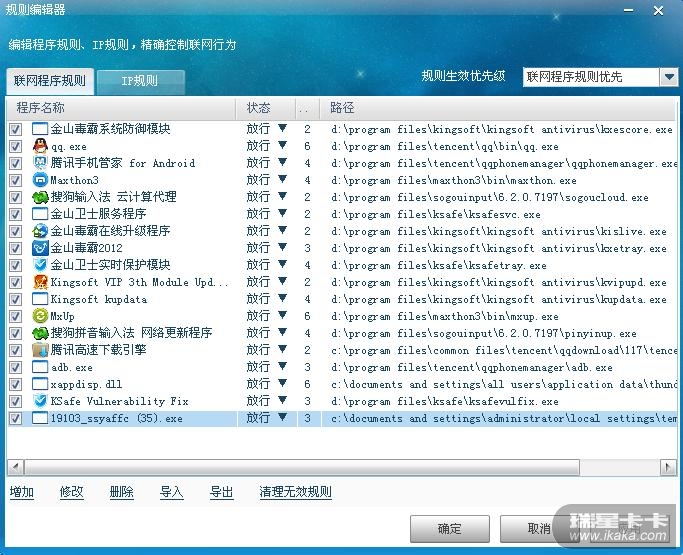Select path ending in sogoucloud.exe
The width and height of the screenshot is (683, 555).
point(490,197)
